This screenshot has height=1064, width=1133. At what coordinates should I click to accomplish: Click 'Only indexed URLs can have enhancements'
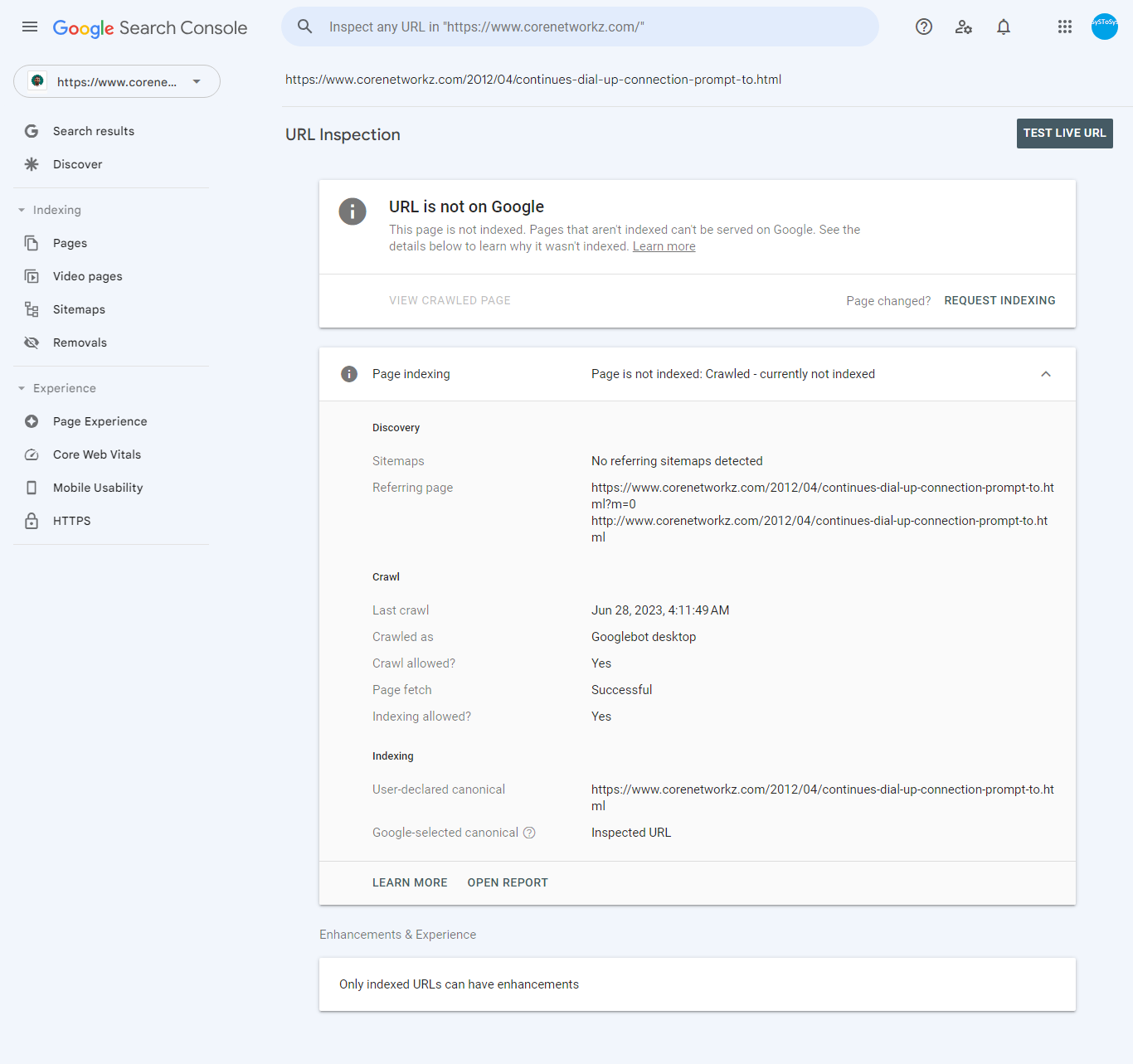pos(459,984)
